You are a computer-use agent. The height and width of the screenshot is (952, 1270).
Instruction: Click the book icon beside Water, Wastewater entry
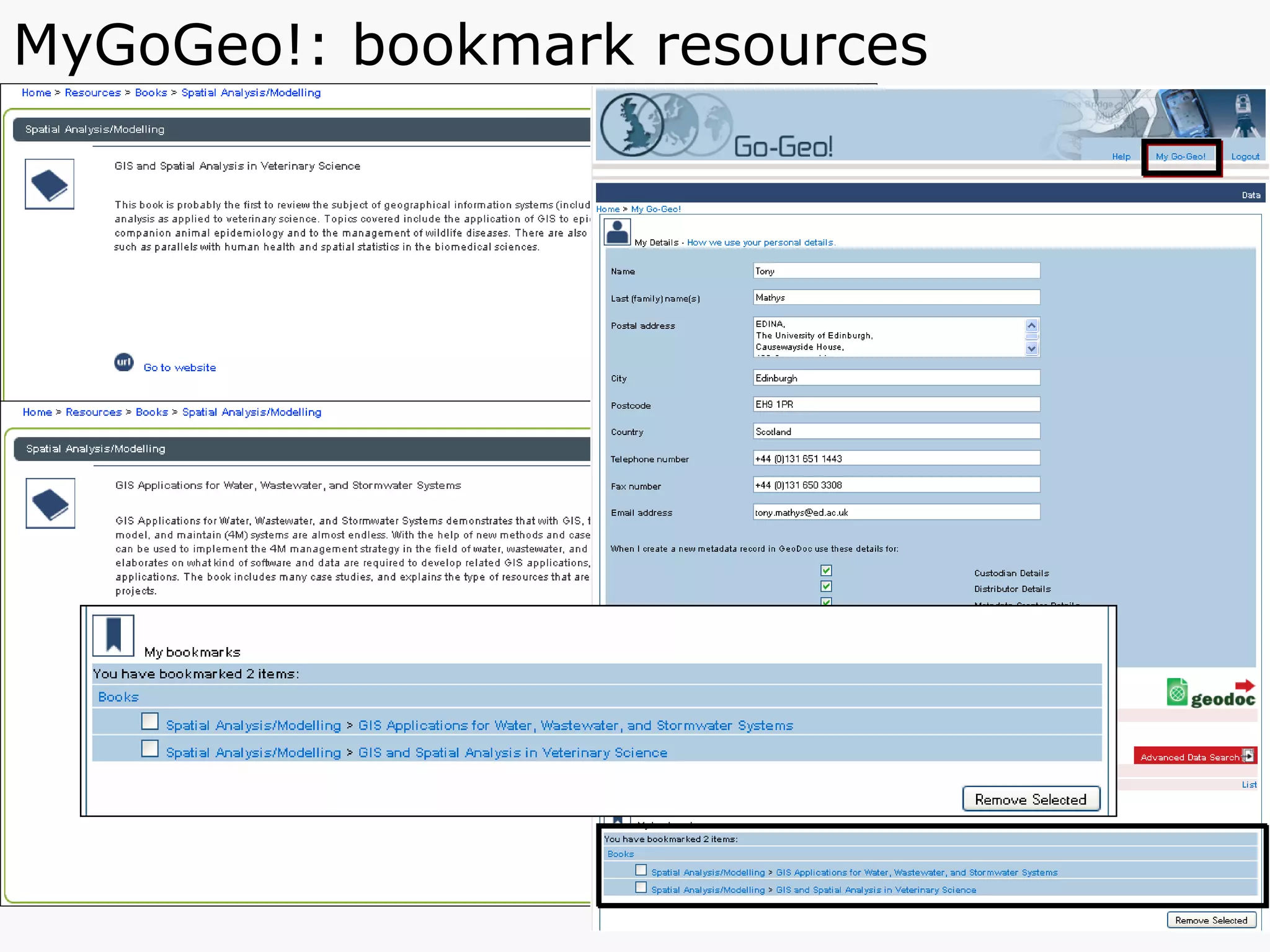point(50,503)
